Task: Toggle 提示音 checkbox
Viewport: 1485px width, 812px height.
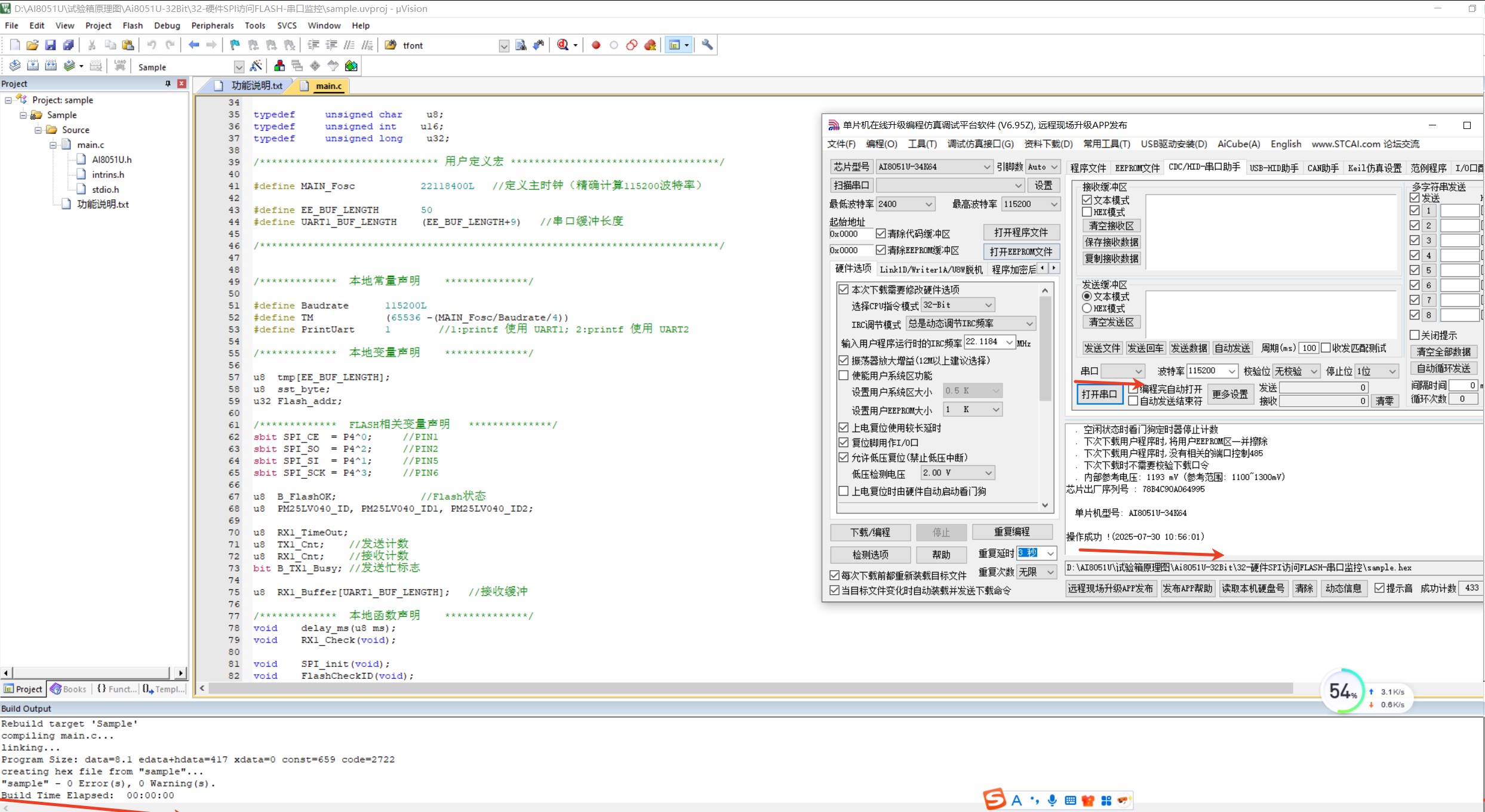Action: [1379, 588]
